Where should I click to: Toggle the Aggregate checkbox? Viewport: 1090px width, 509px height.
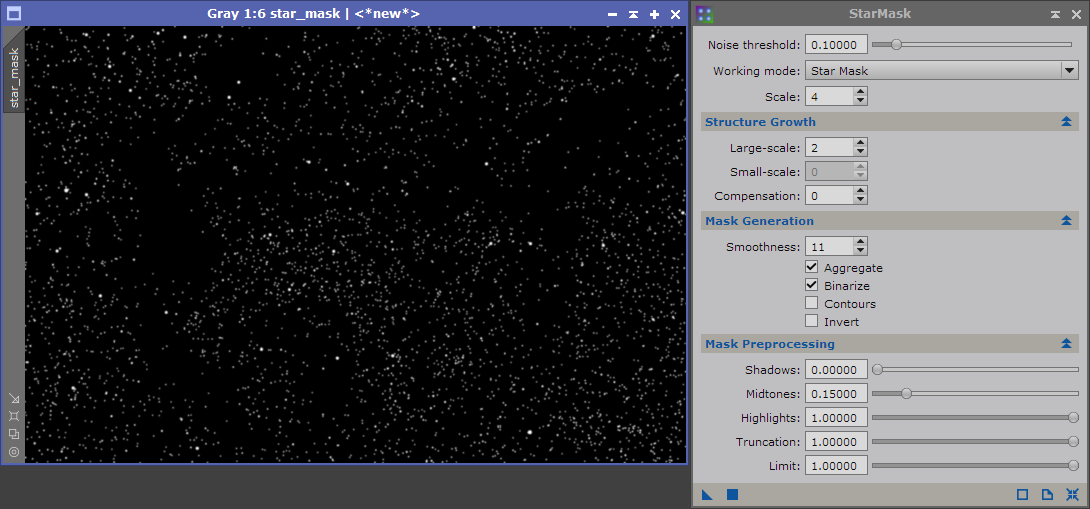pyautogui.click(x=811, y=268)
